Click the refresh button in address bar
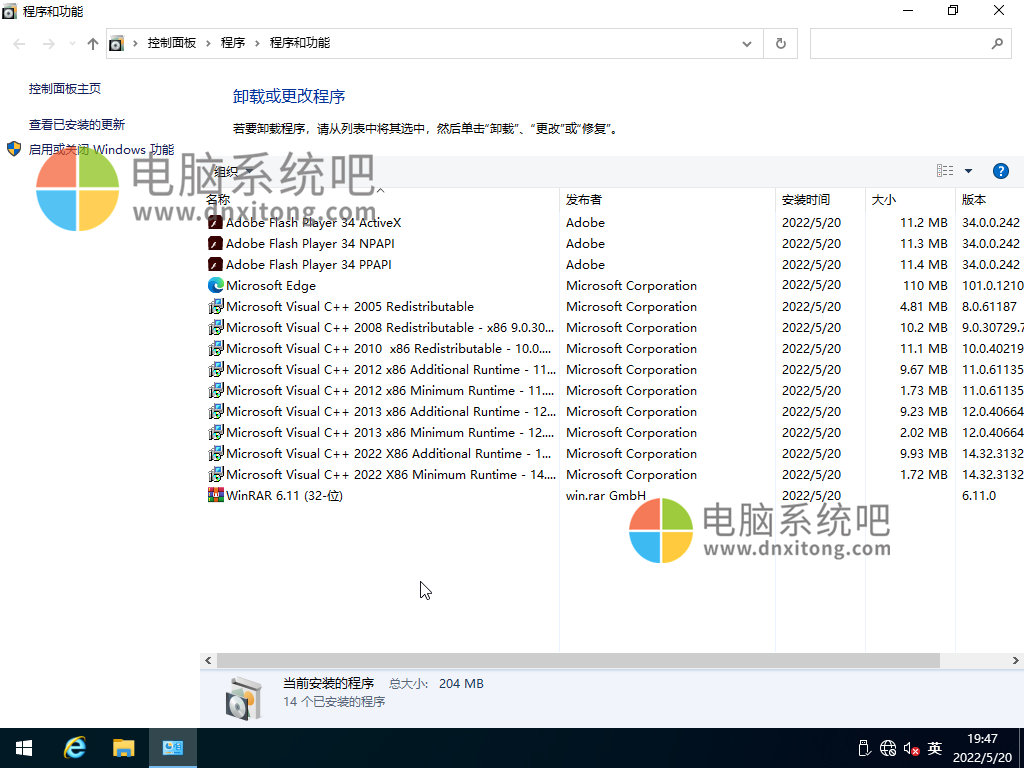This screenshot has width=1024, height=768. click(781, 43)
